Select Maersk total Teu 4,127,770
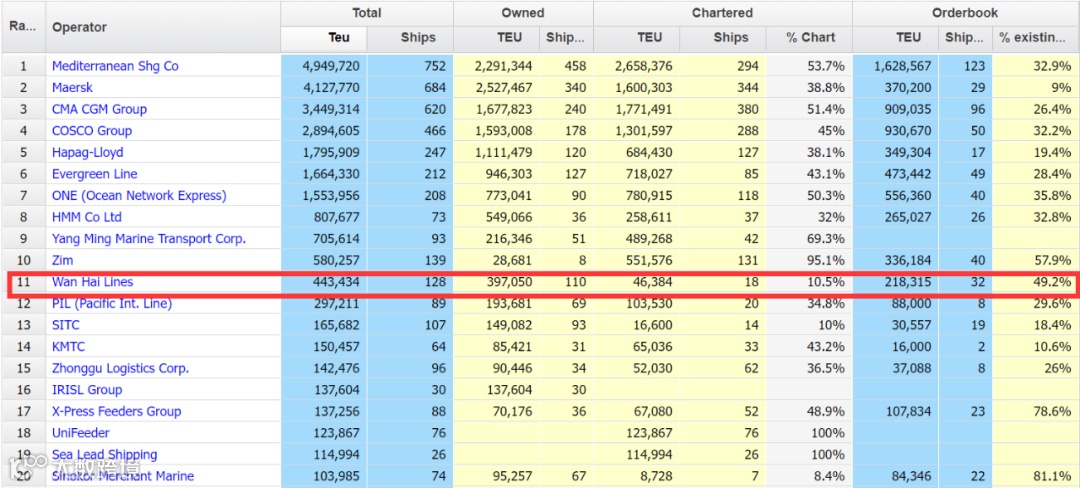This screenshot has height=488, width=1080. 331,87
